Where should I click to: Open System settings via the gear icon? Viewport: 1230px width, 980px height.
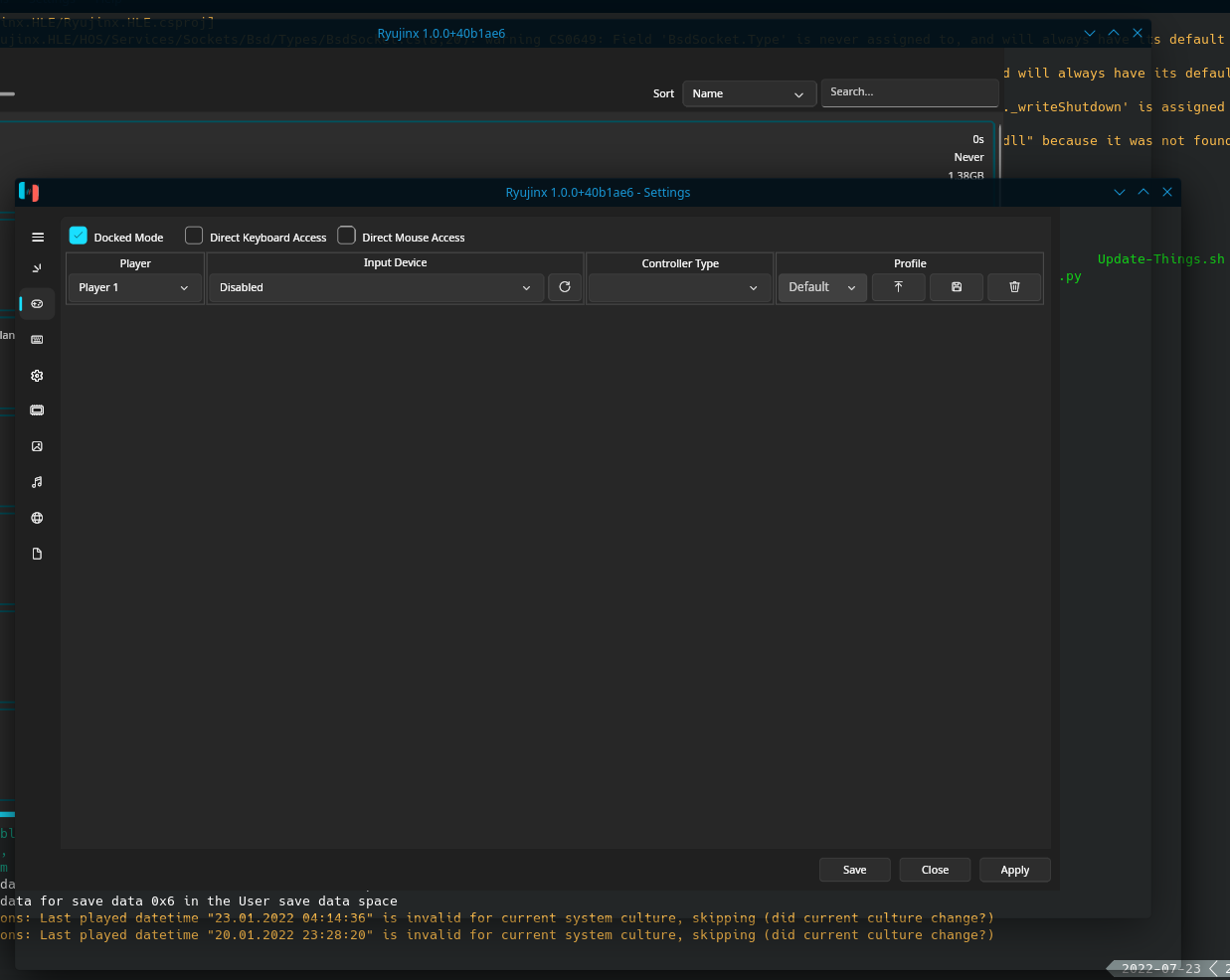click(x=37, y=376)
